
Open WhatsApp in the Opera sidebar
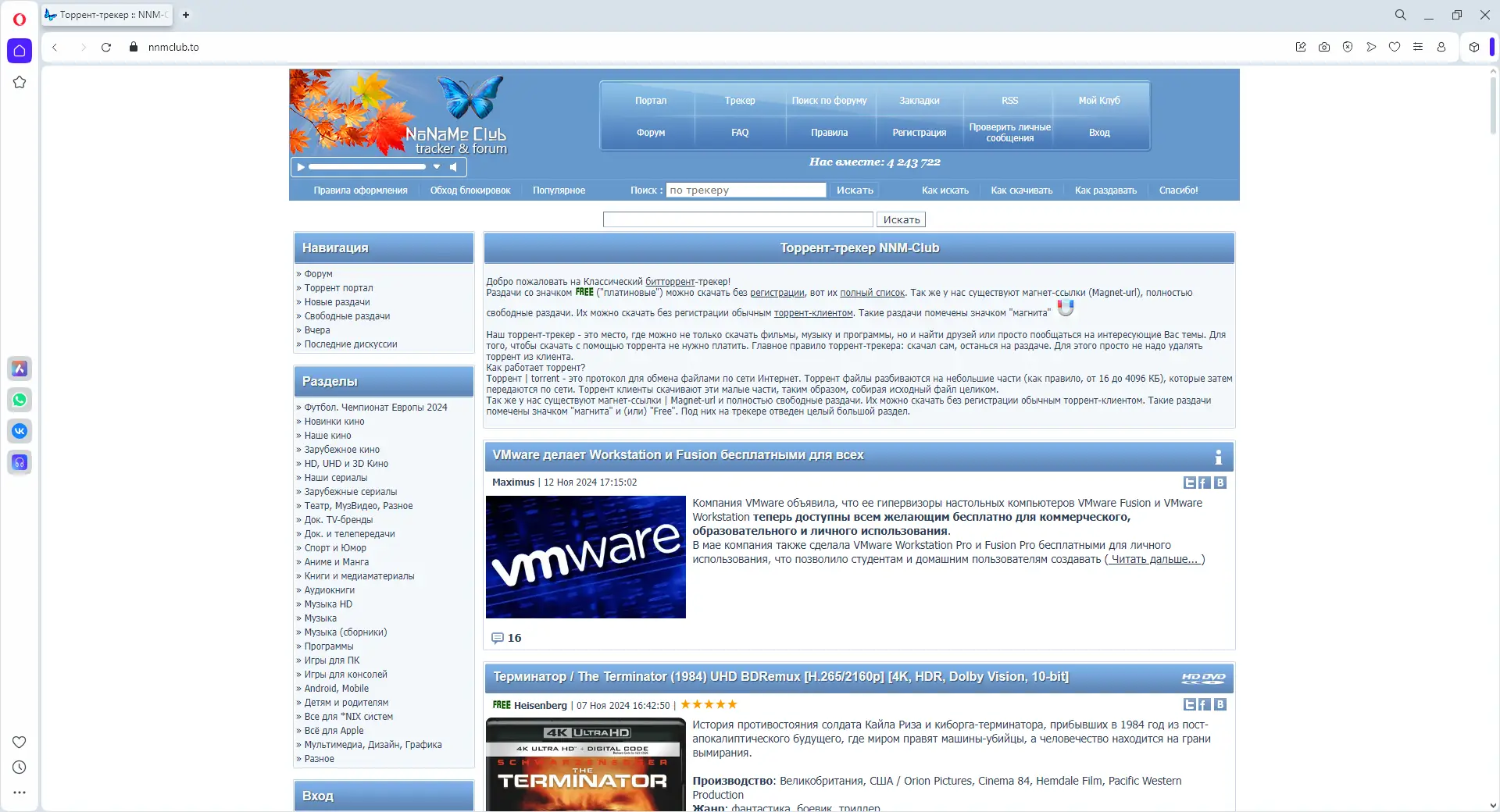[20, 400]
